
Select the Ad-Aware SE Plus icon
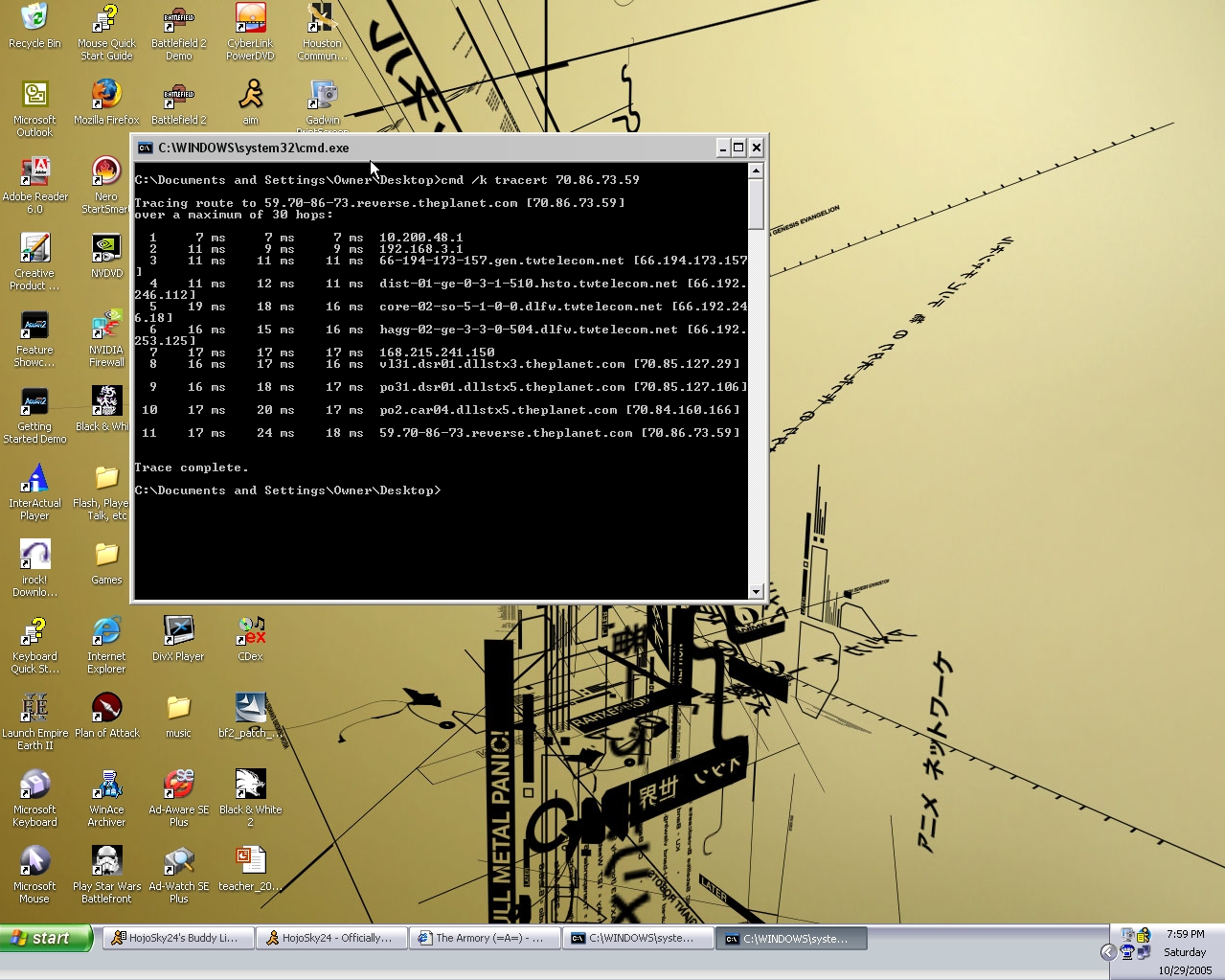pos(178,786)
